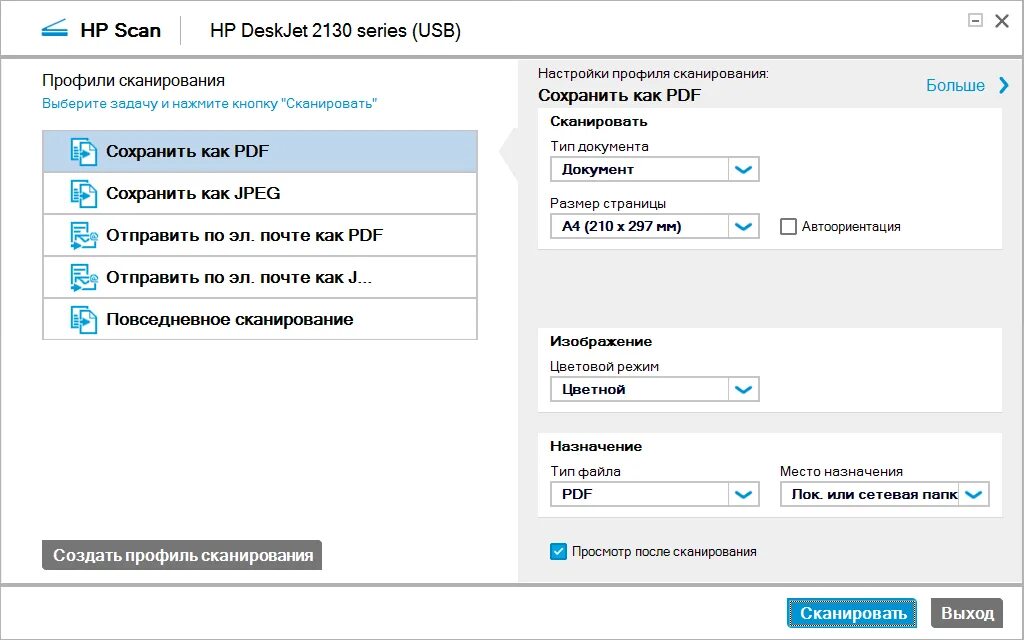Click the Цветовой режим label
1024x640 pixels.
[x=605, y=366]
